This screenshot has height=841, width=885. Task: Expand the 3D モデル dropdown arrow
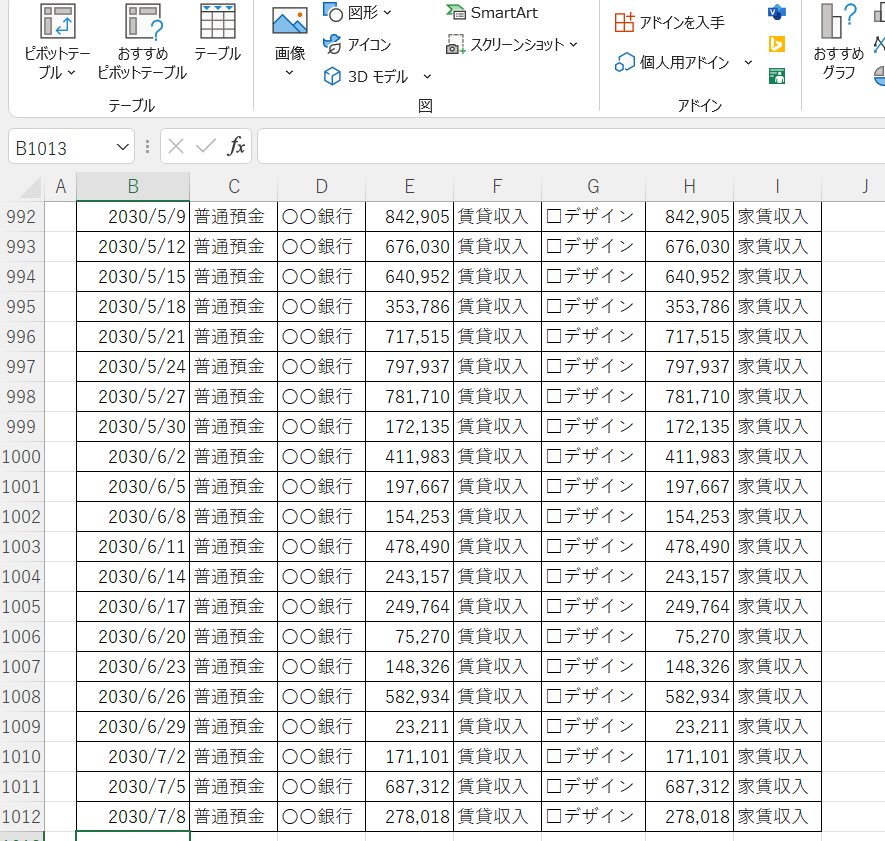[427, 76]
